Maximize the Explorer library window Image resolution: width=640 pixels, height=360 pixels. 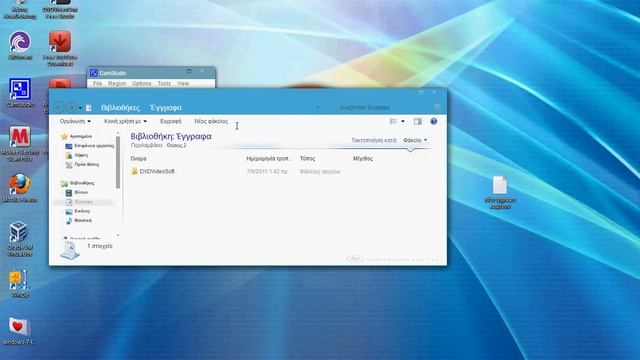pos(421,93)
